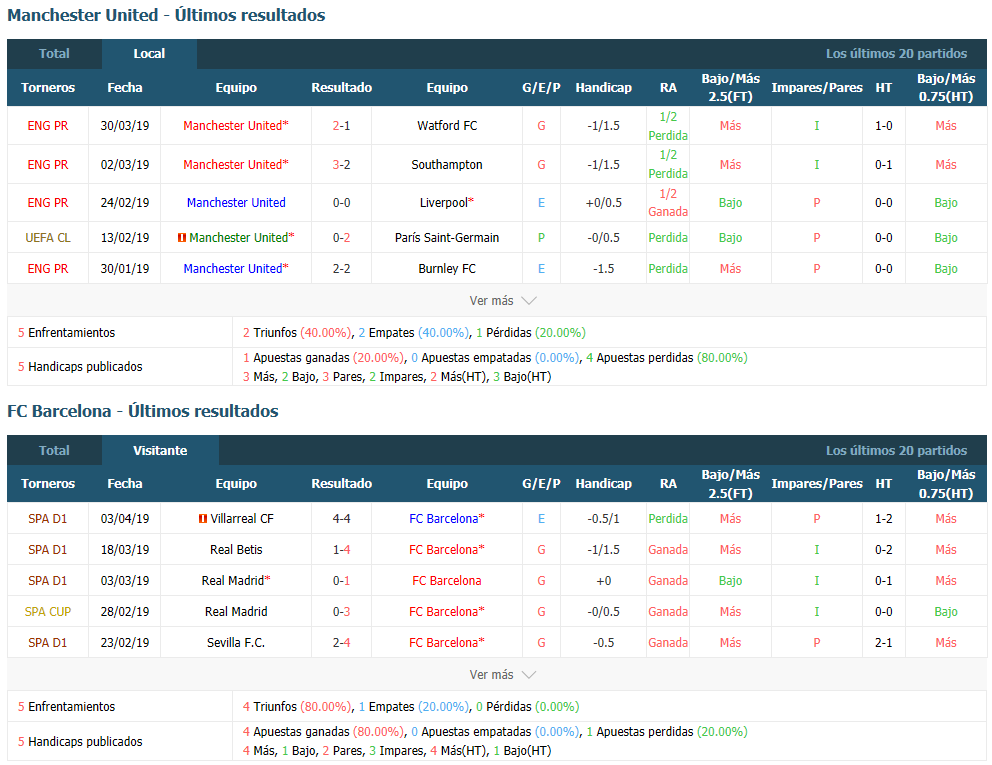Click the +0/0.5 handicap in the Liverpool row
This screenshot has height=765, width=992.
pos(604,202)
